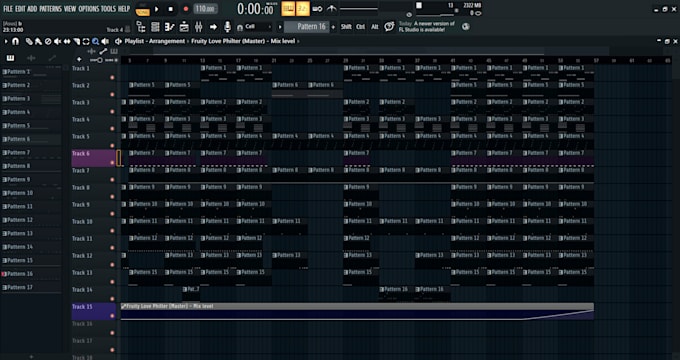This screenshot has height=360, width=680.
Task: Click the right-arrow icon beside the microphone
Action: pyautogui.click(x=213, y=27)
